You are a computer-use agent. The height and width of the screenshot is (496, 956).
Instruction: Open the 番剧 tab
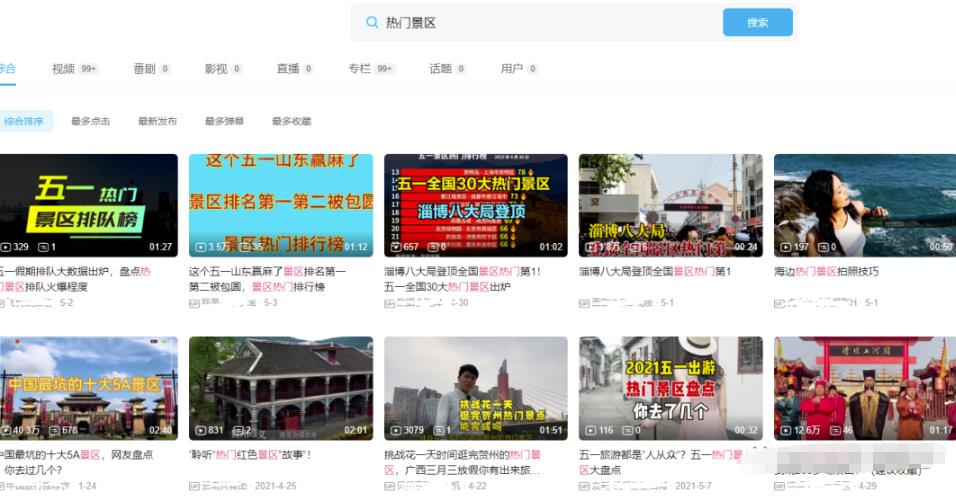144,69
